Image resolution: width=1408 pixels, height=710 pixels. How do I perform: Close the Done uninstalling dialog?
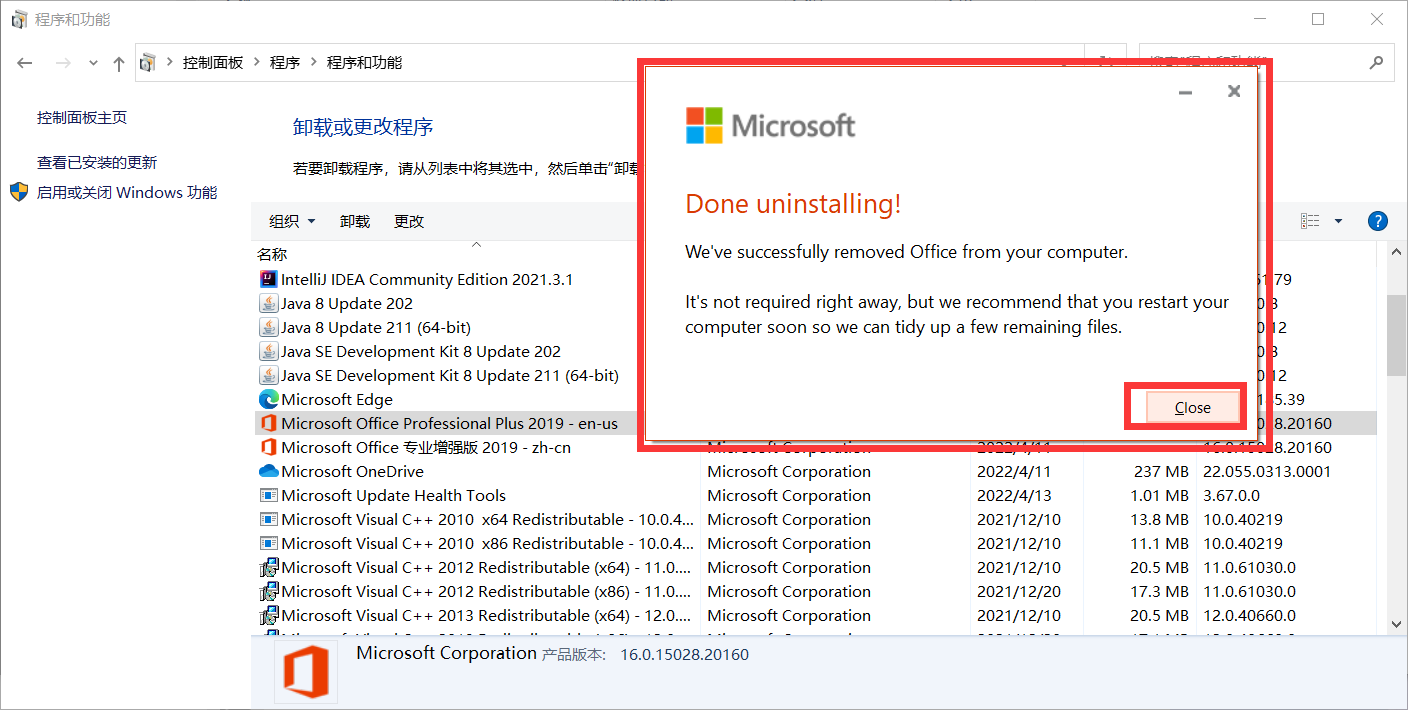click(x=1192, y=407)
